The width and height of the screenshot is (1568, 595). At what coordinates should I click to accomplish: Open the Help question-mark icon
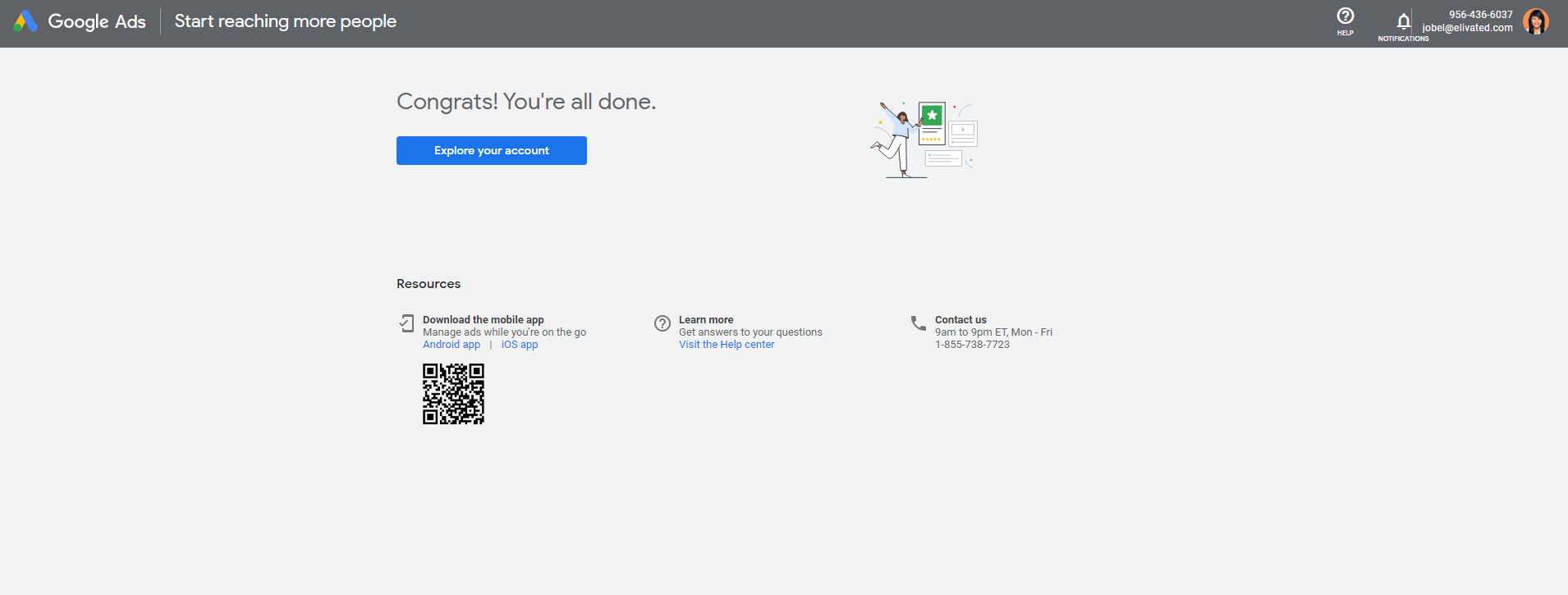click(1345, 16)
